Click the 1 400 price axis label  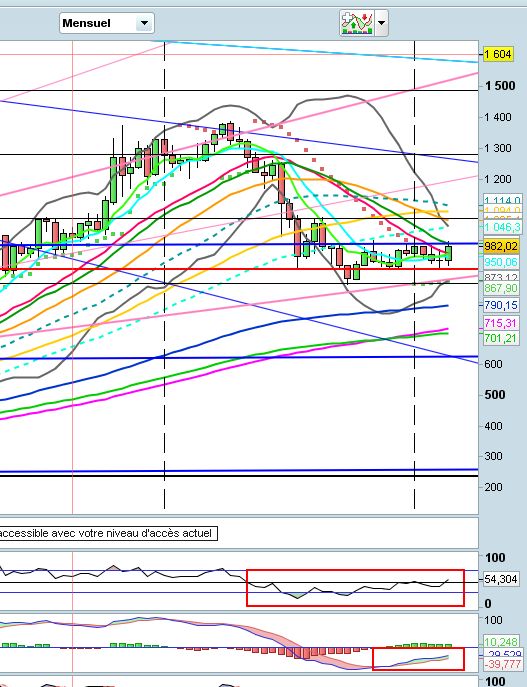pyautogui.click(x=498, y=117)
